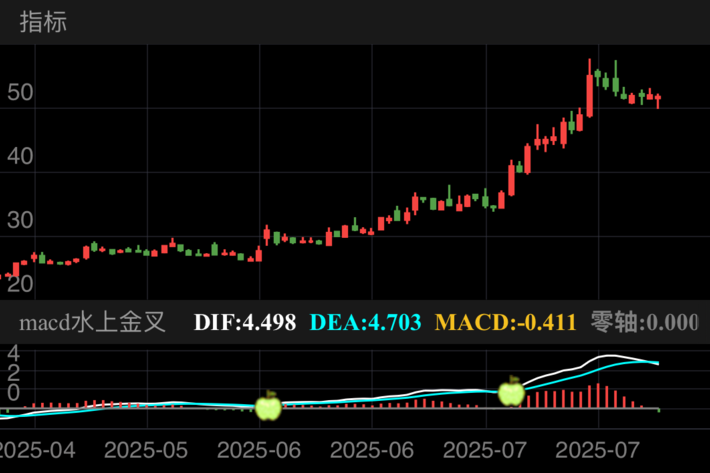Select the tallest red candlestick at the price peak
This screenshot has width=710, height=473.
[x=589, y=89]
